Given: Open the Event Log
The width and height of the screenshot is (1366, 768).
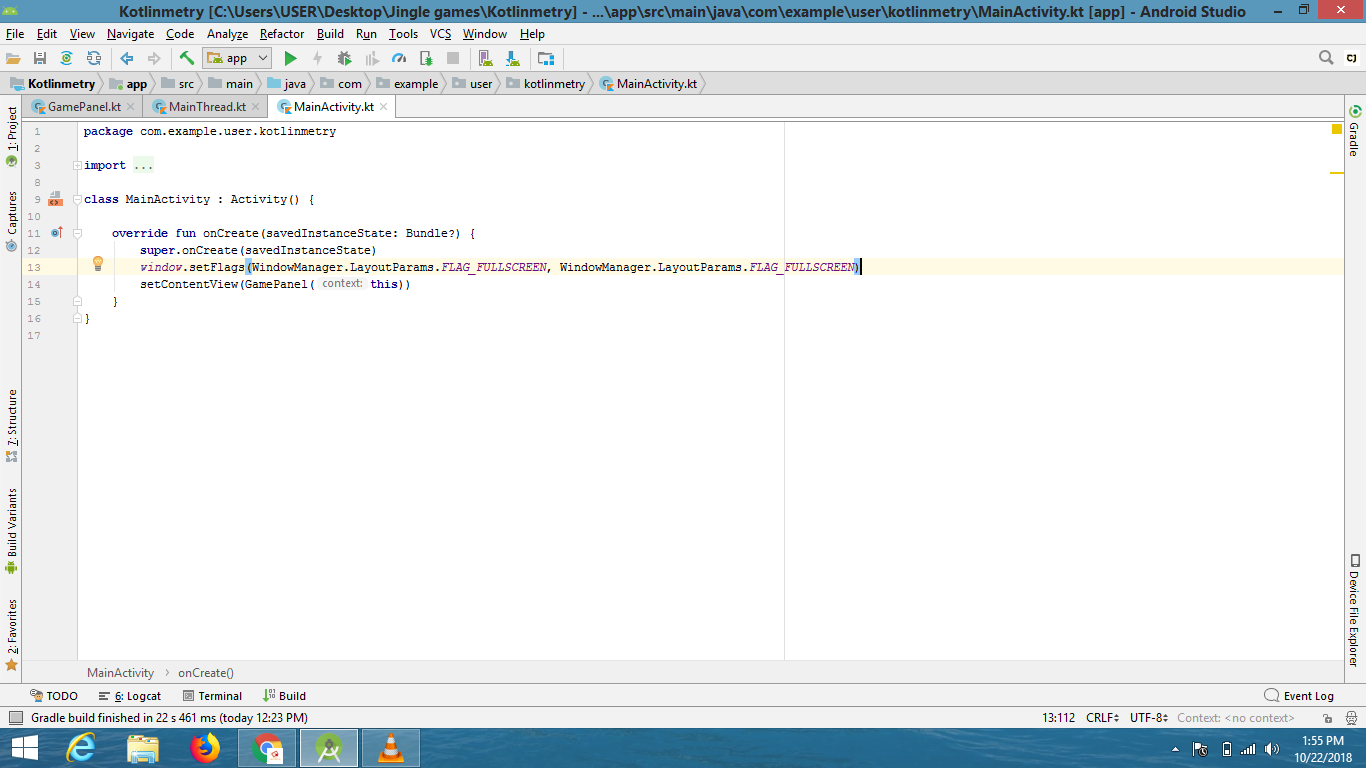Looking at the screenshot, I should [1307, 695].
